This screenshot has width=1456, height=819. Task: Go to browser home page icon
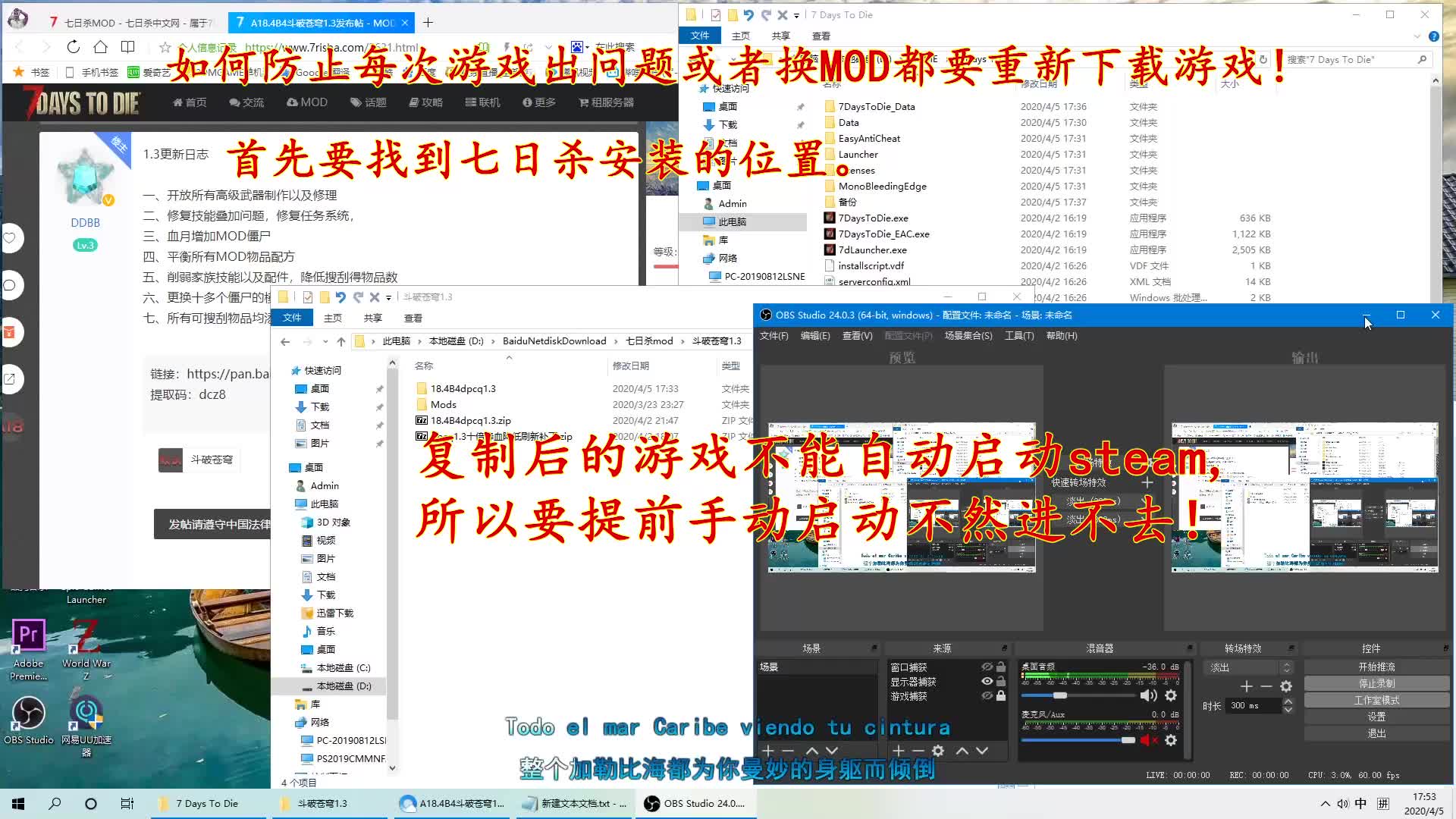coord(100,47)
